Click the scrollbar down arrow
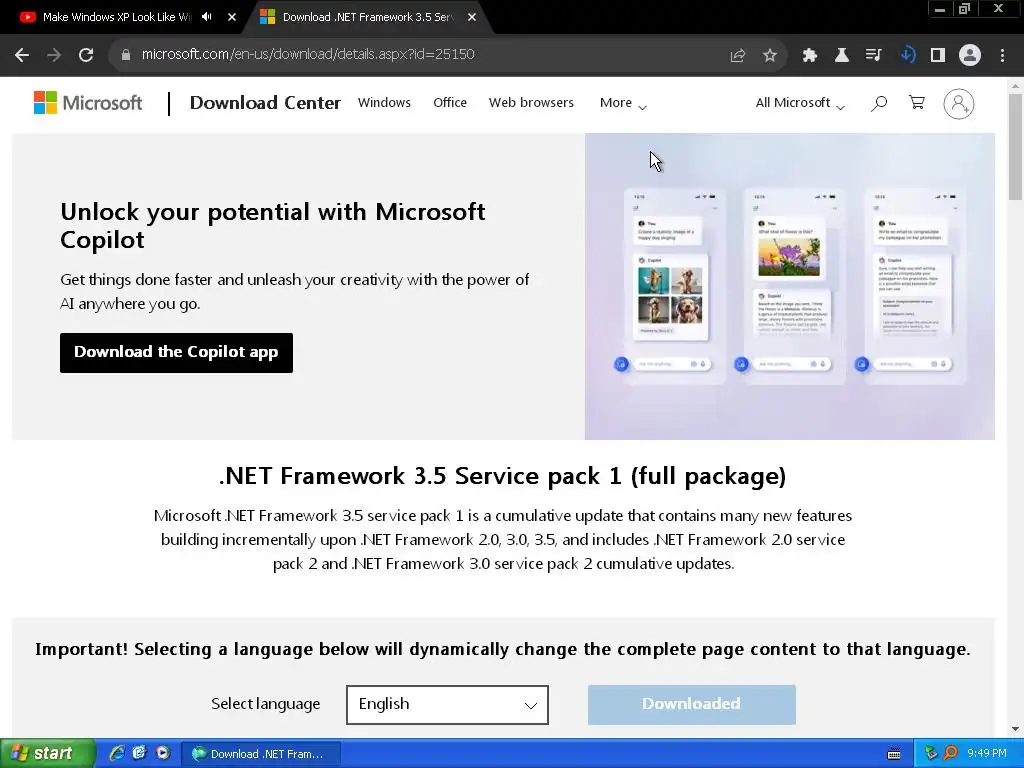 (1015, 729)
